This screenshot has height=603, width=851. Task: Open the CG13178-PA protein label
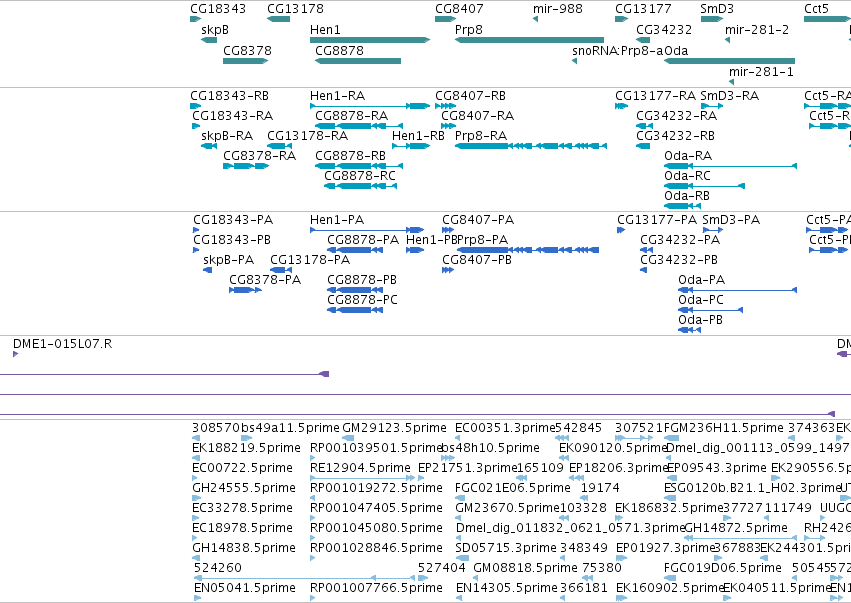coord(310,260)
